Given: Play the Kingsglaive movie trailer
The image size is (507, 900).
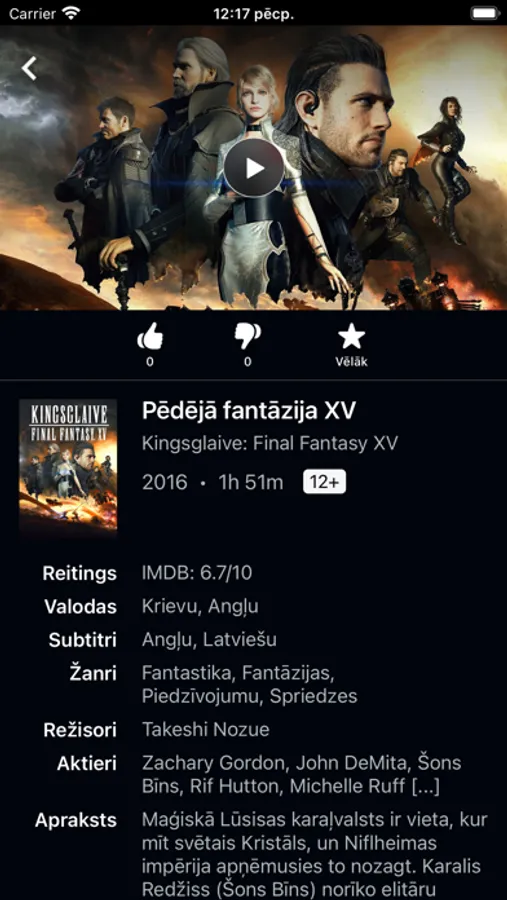Looking at the screenshot, I should click(x=254, y=168).
